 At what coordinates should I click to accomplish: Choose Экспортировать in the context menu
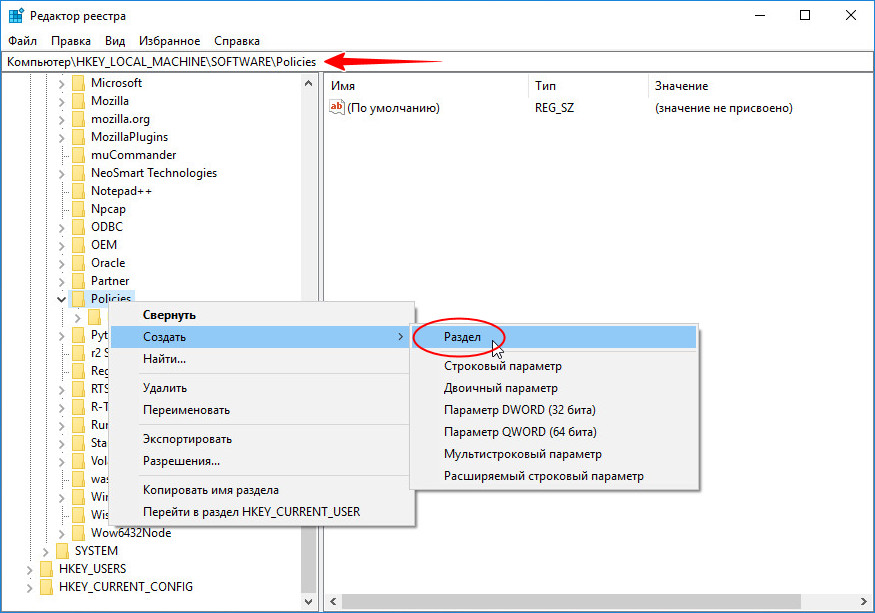262,439
